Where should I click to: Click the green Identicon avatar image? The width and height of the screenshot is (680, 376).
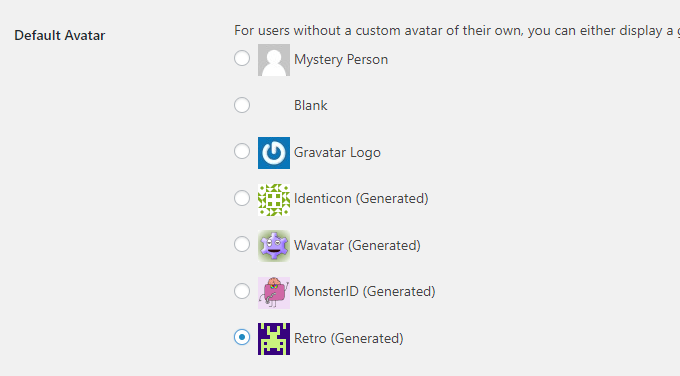click(274, 199)
